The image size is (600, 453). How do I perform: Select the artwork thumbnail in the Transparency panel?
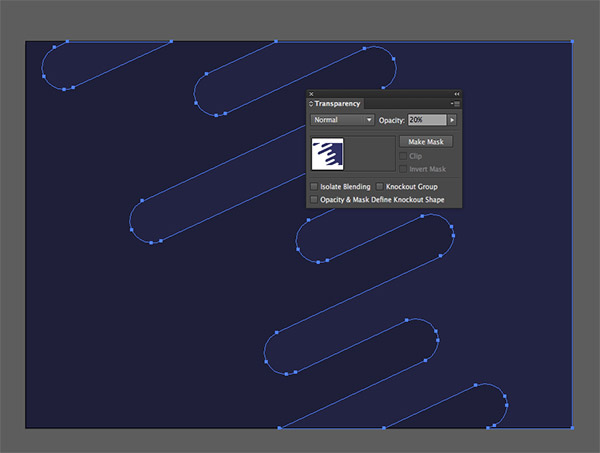[x=328, y=153]
